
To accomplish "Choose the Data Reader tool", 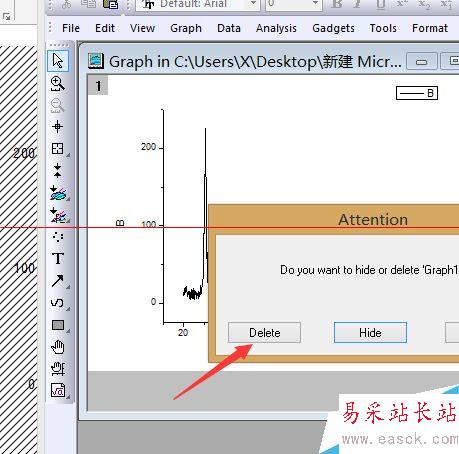I will click(x=58, y=148).
